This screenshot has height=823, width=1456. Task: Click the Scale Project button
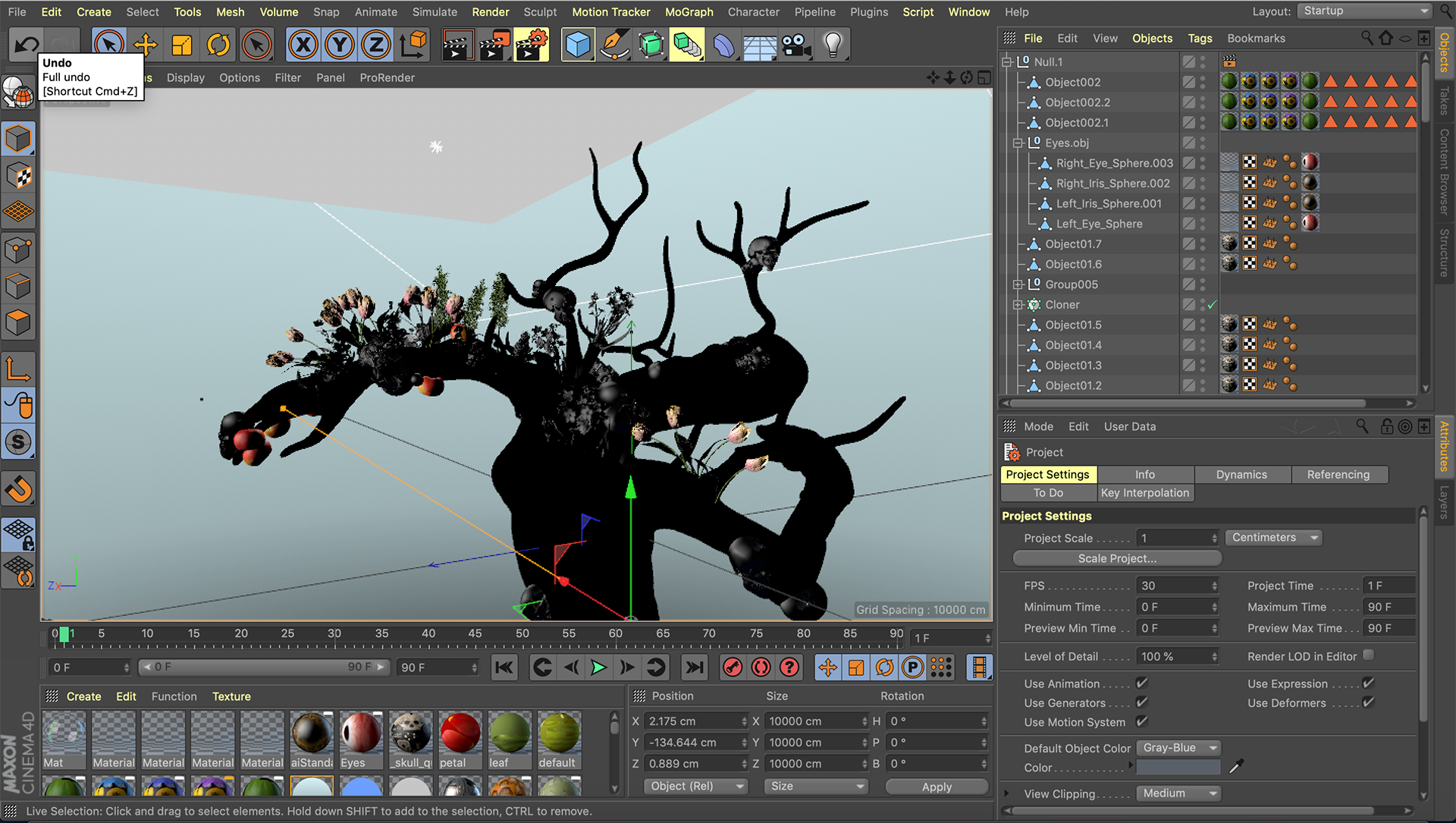point(1117,558)
